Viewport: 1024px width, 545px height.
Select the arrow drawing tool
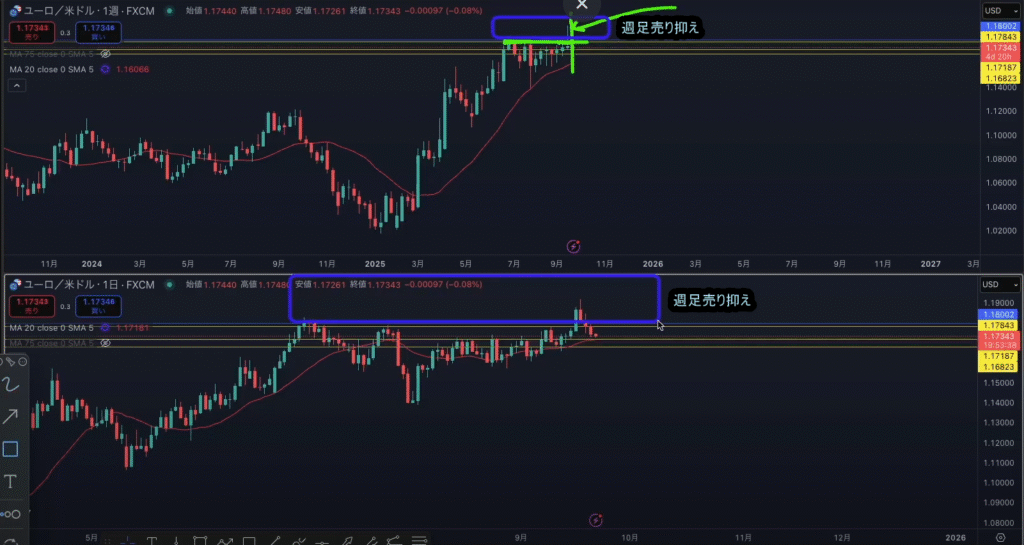tap(11, 417)
